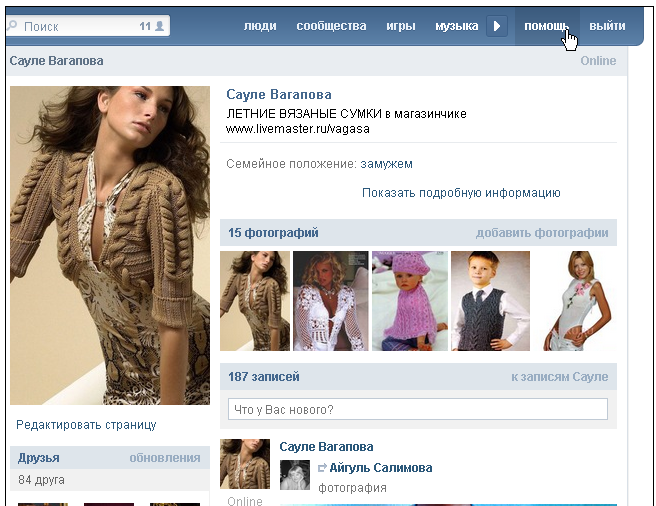Go to the игры section
Image resolution: width=656 pixels, height=506 pixels.
pyautogui.click(x=401, y=26)
